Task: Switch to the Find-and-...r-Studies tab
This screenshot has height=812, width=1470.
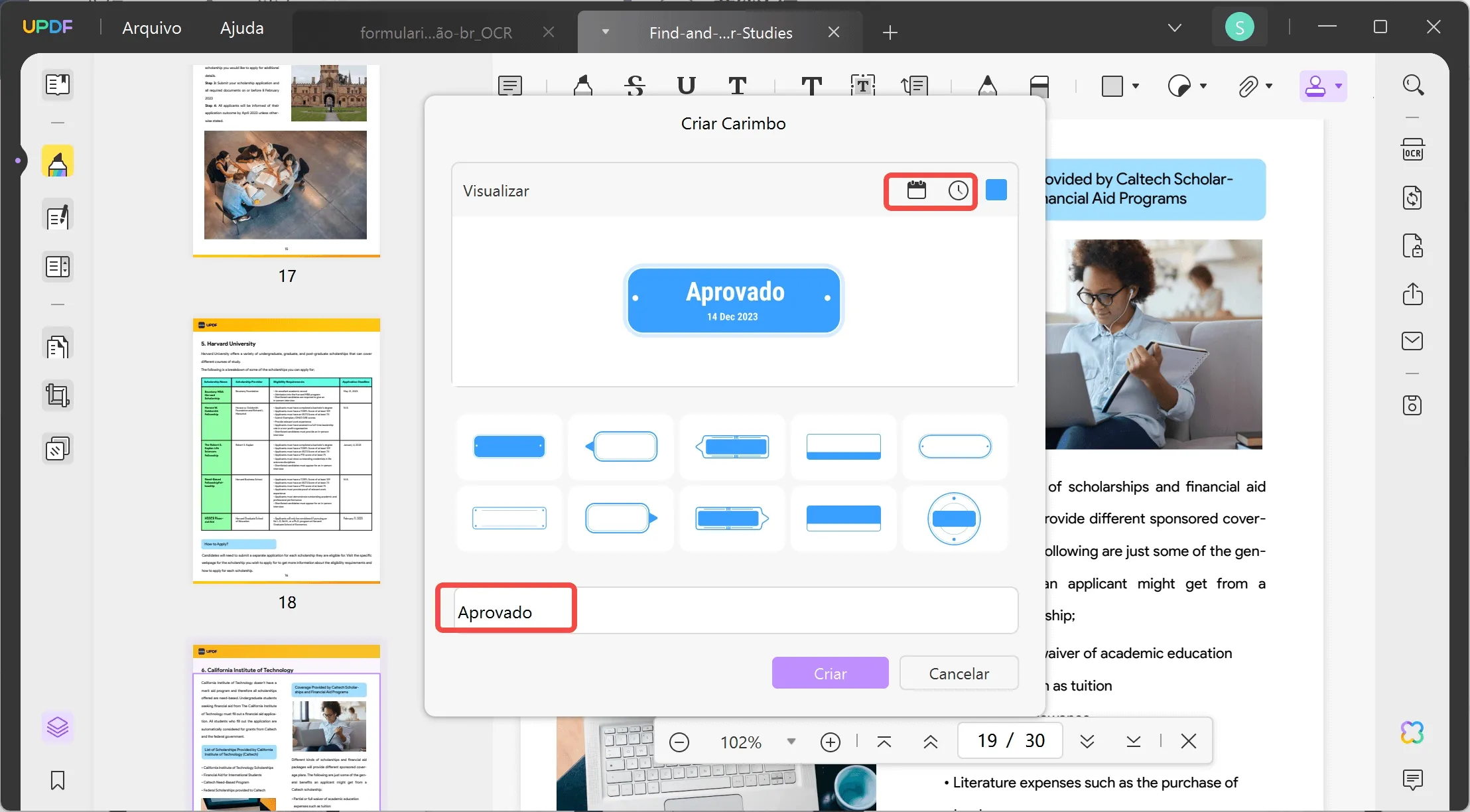Action: coord(720,32)
